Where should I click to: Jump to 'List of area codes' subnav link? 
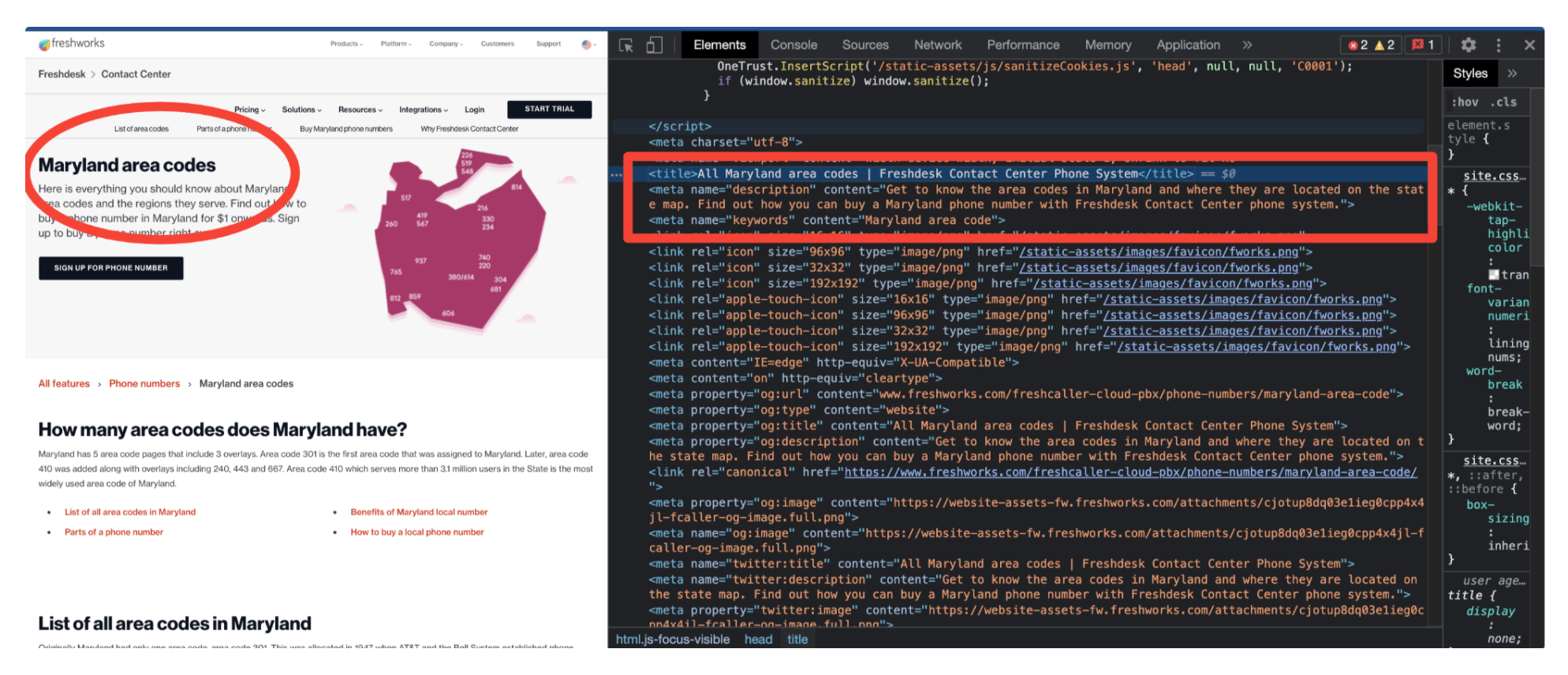pyautogui.click(x=141, y=129)
